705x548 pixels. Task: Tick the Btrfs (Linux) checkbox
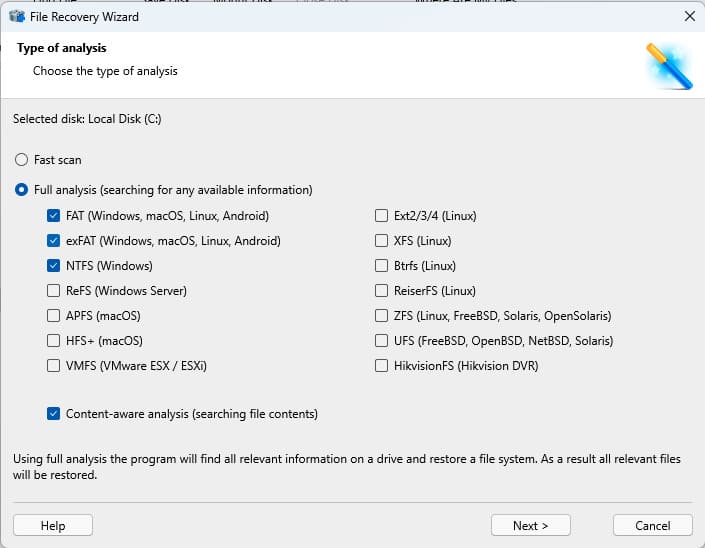tap(381, 266)
